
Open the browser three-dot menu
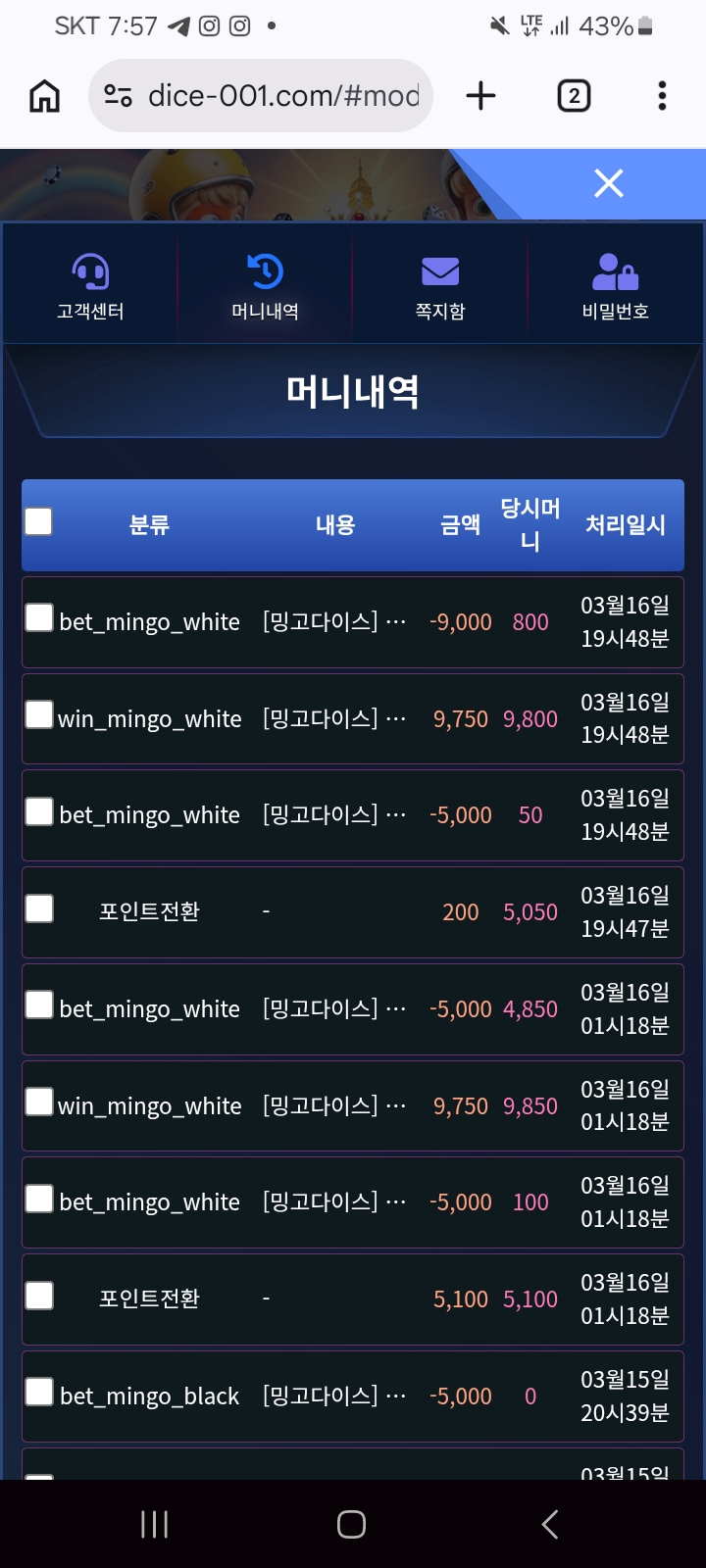click(662, 96)
